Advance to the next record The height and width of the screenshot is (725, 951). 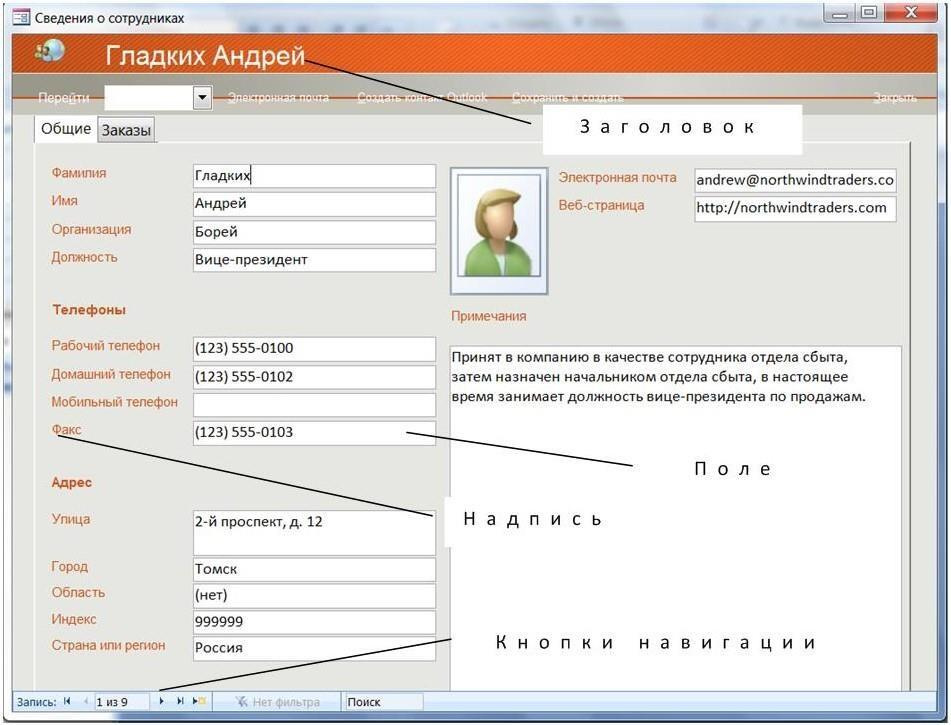[161, 701]
